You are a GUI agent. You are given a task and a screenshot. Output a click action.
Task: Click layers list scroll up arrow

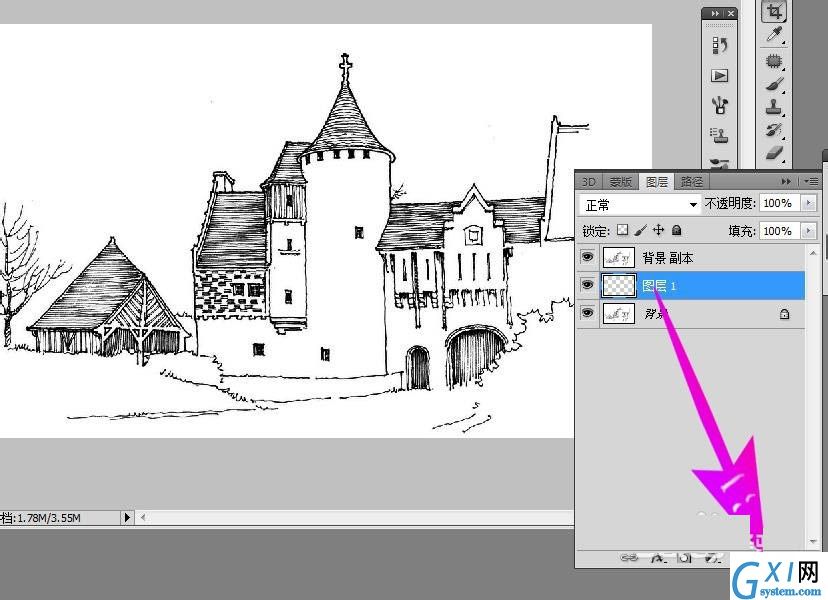point(813,253)
